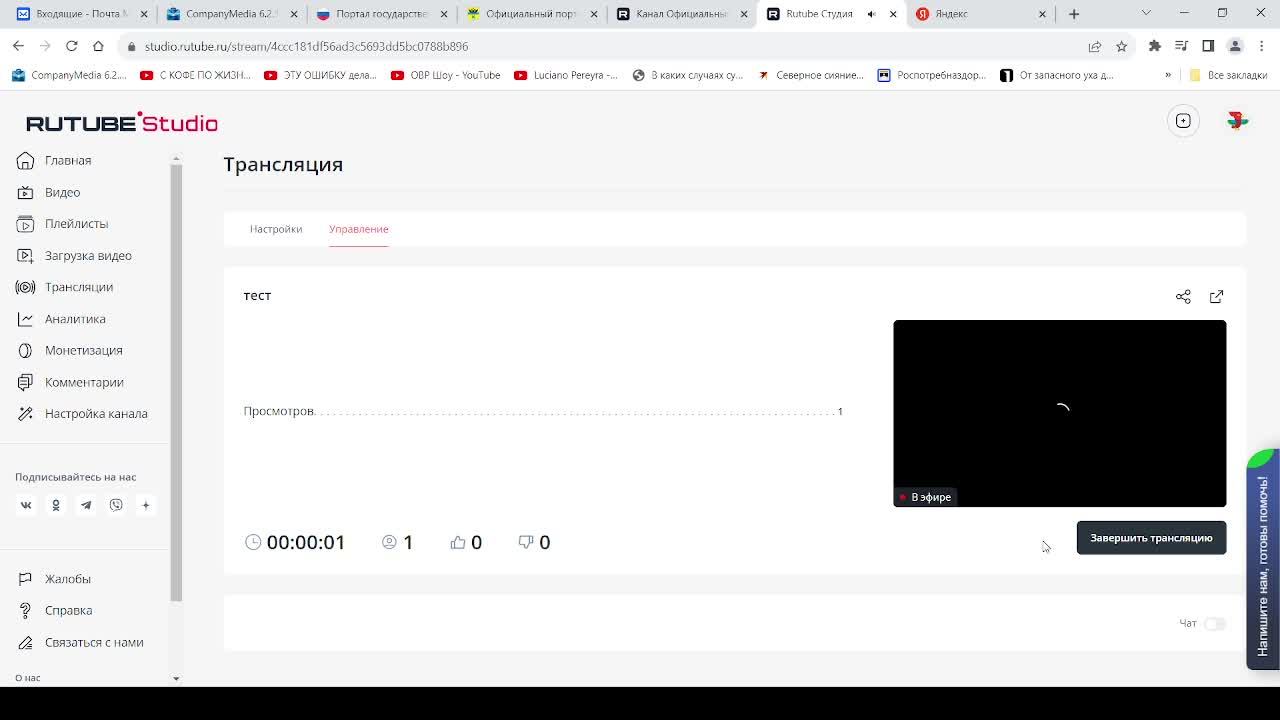Screen dimensions: 1280x720
Task: Open the Odnoklassniki social link icon
Action: (x=56, y=505)
